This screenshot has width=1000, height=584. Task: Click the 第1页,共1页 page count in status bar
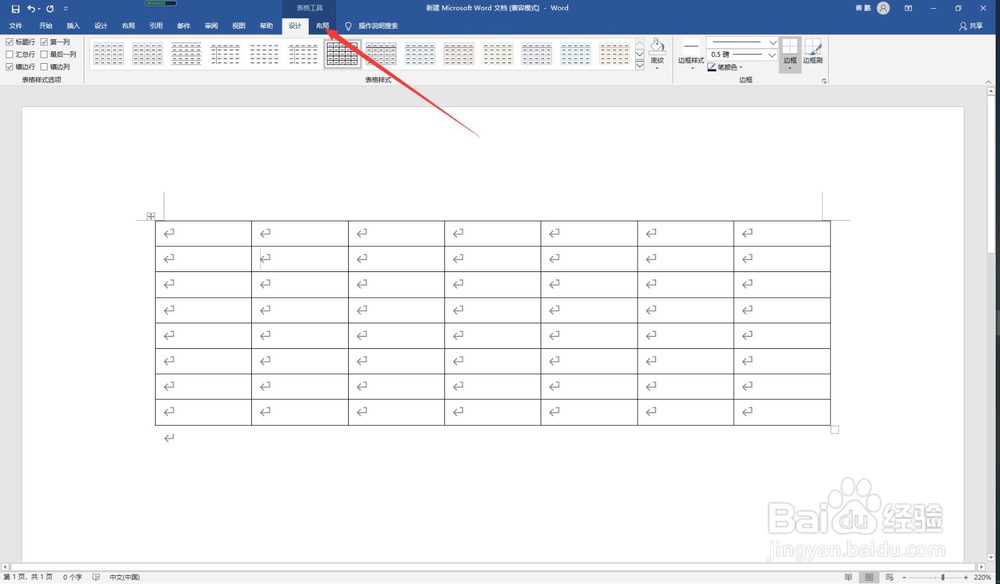click(x=28, y=577)
